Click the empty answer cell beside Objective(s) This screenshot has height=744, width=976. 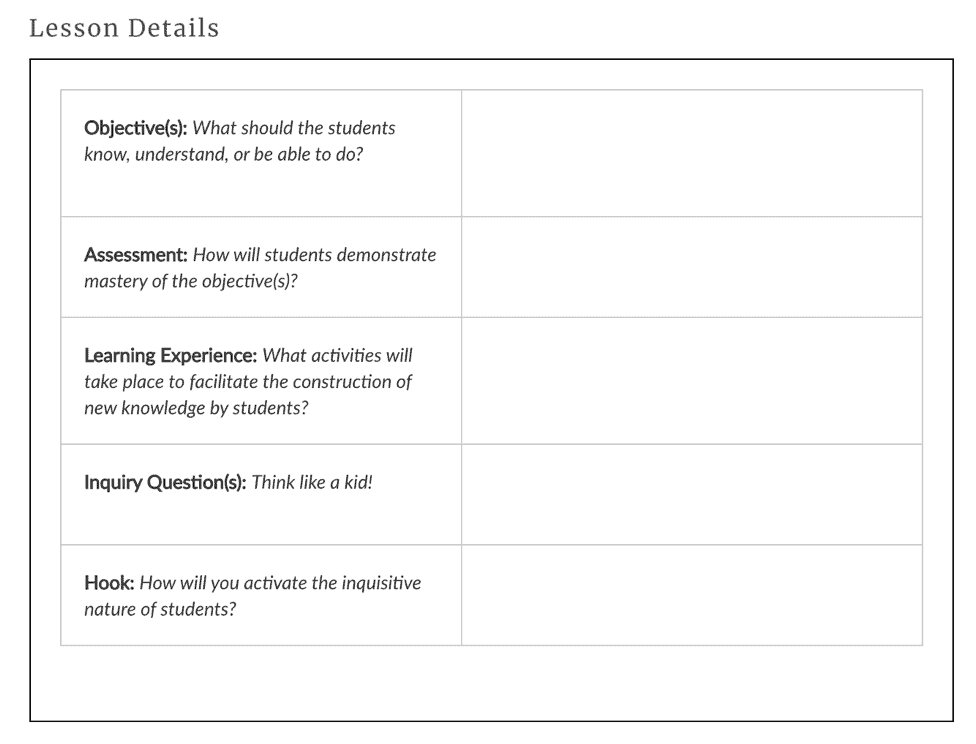pos(691,153)
